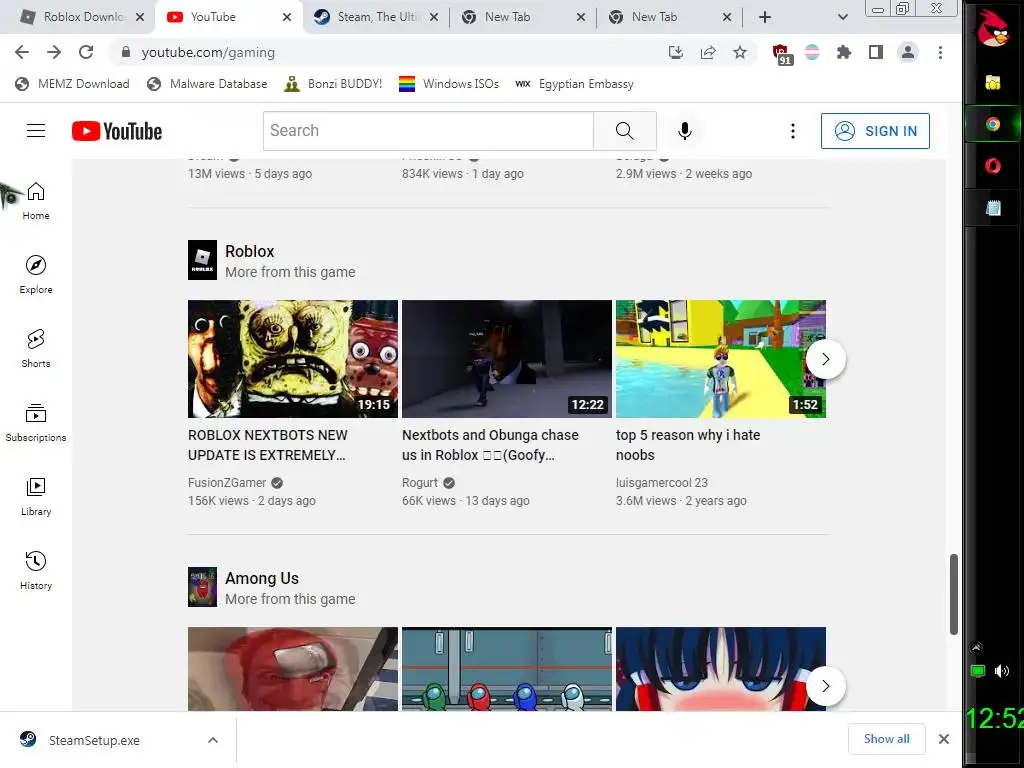The width and height of the screenshot is (1024, 768).
Task: Open Opera icon in side taskbar
Action: pyautogui.click(x=993, y=166)
